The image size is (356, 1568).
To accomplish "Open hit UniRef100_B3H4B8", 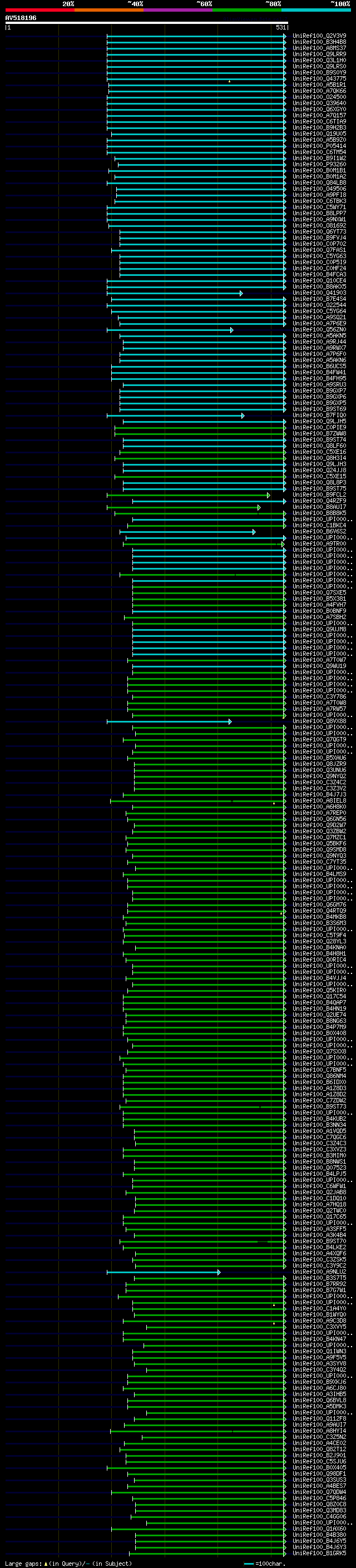I will tap(319, 42).
